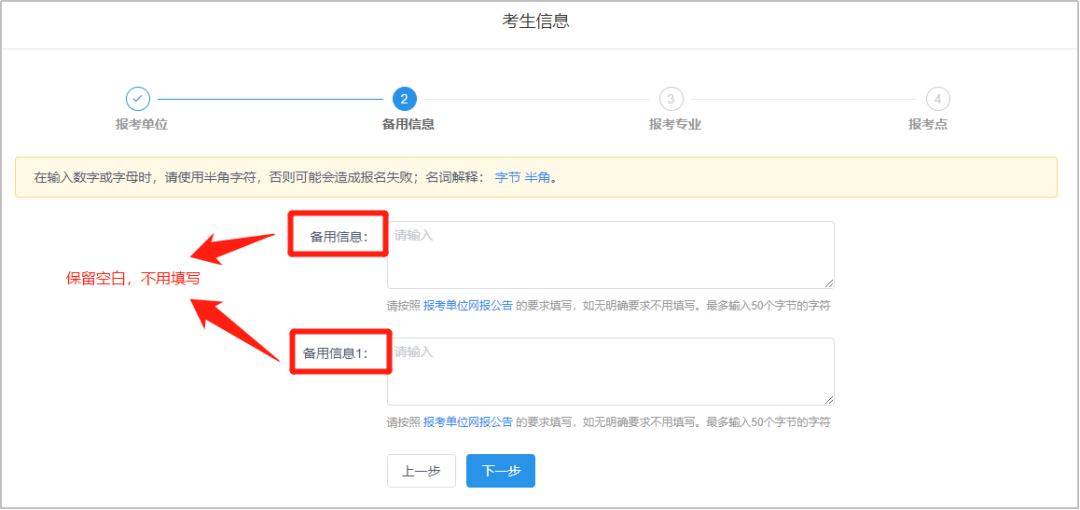Focus the 备用信息1 text area
Image resolution: width=1080 pixels, height=510 pixels.
pyautogui.click(x=610, y=371)
